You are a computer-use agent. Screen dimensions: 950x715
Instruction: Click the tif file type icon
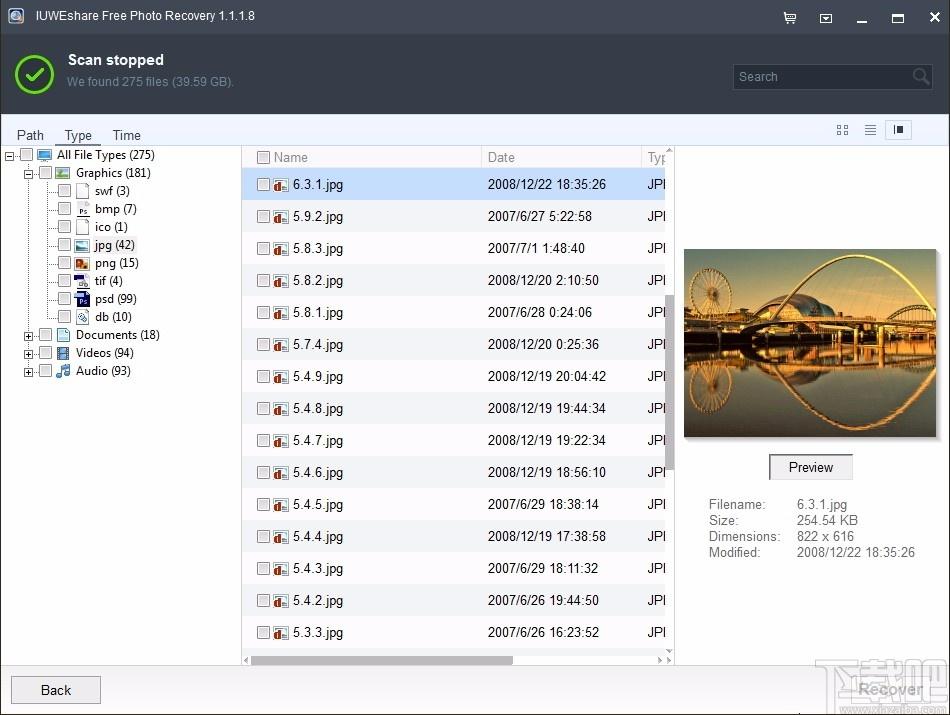82,281
